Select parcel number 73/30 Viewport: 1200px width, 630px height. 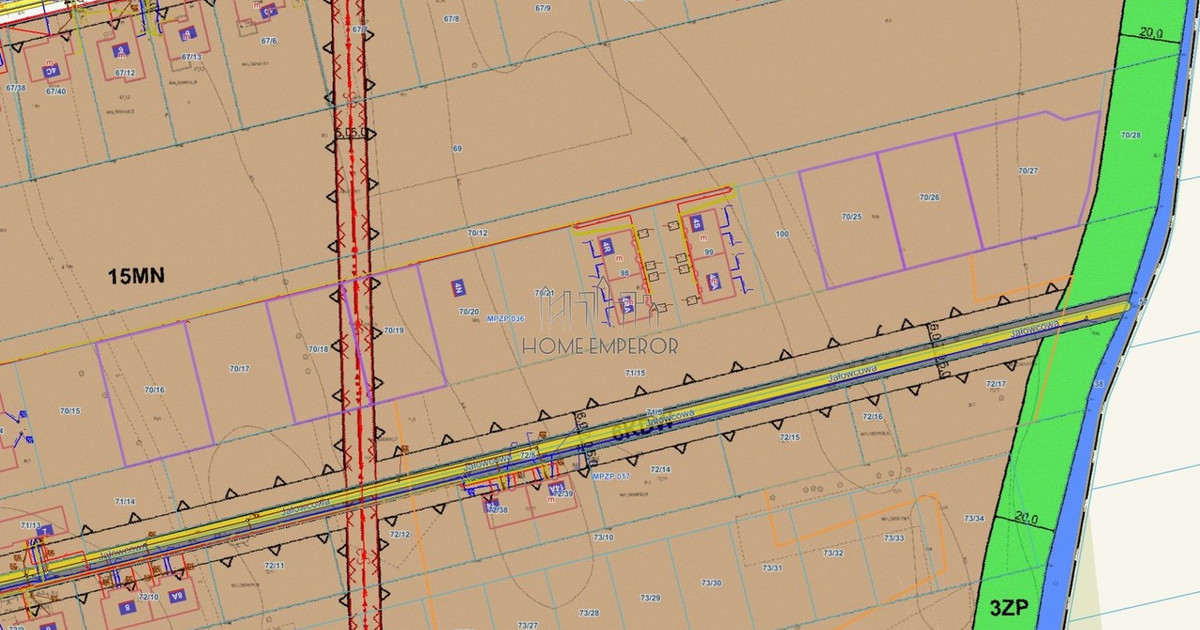[711, 583]
